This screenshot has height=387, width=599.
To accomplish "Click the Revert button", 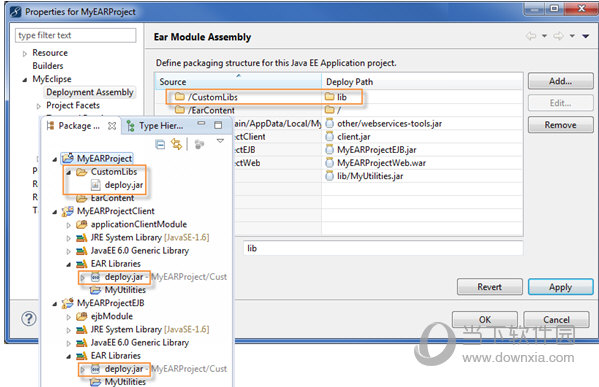I will (x=489, y=287).
